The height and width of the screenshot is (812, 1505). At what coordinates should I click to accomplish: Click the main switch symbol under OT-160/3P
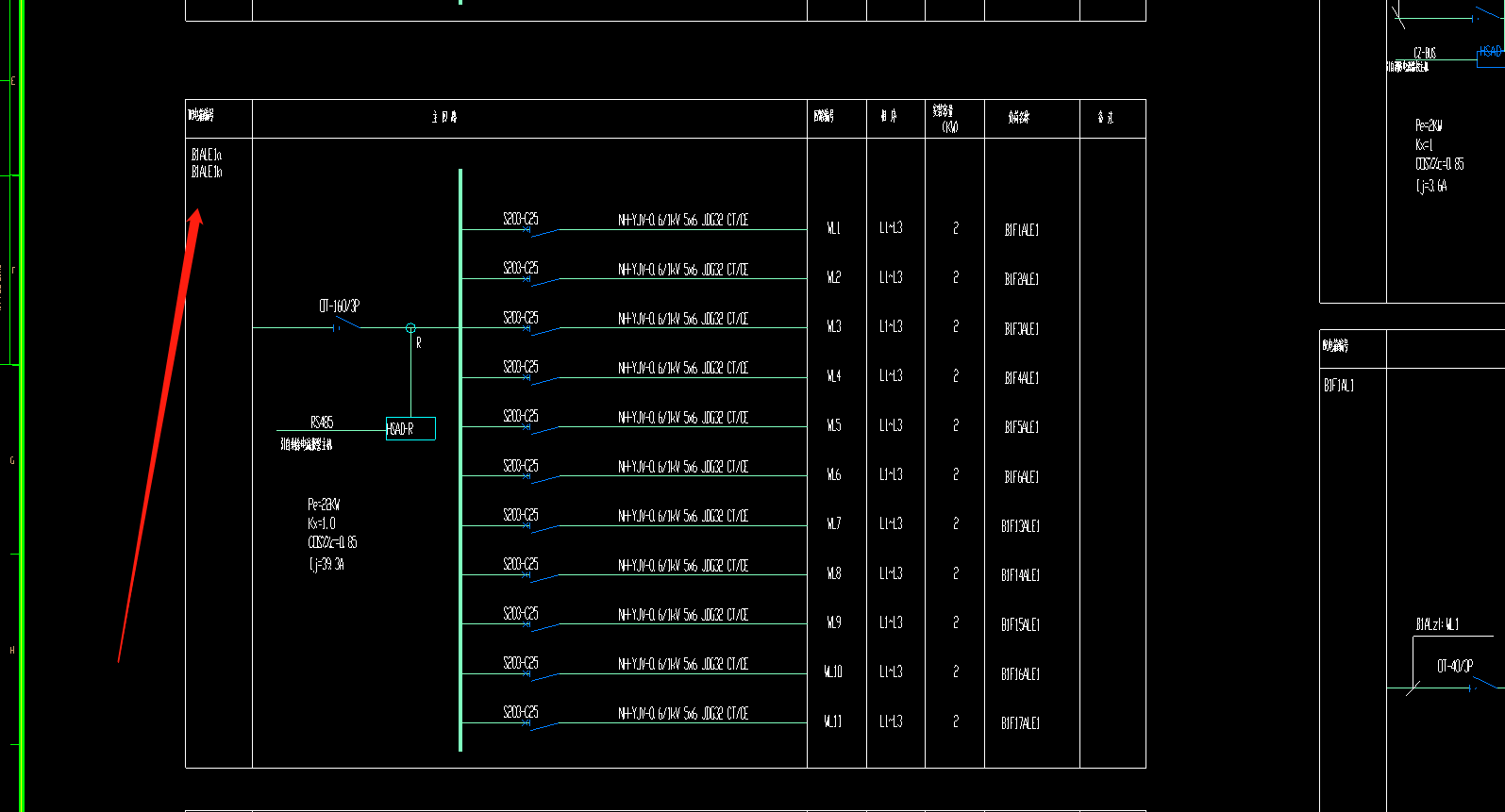pos(346,323)
